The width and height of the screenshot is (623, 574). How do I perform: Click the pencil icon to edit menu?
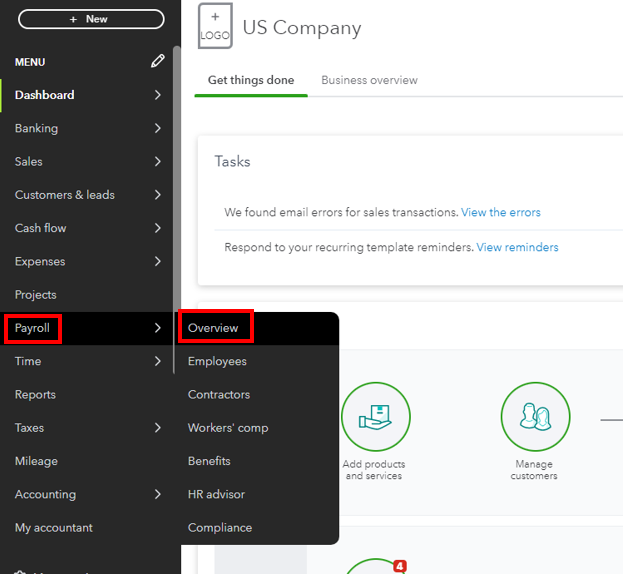point(158,61)
